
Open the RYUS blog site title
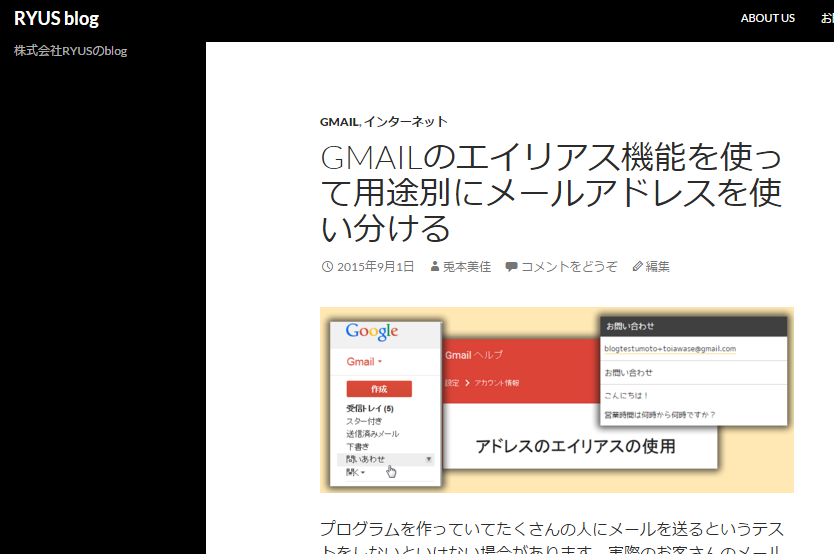pos(56,19)
